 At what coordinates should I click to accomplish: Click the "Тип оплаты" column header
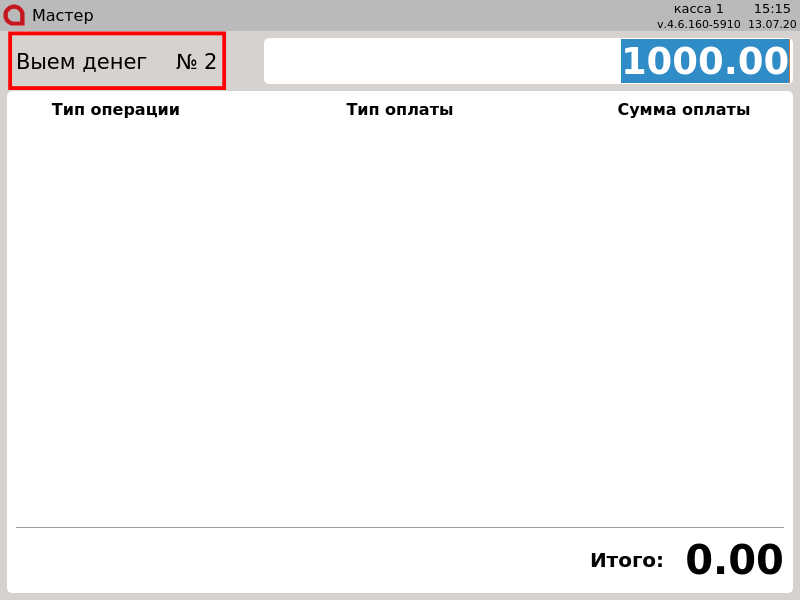pyautogui.click(x=400, y=110)
